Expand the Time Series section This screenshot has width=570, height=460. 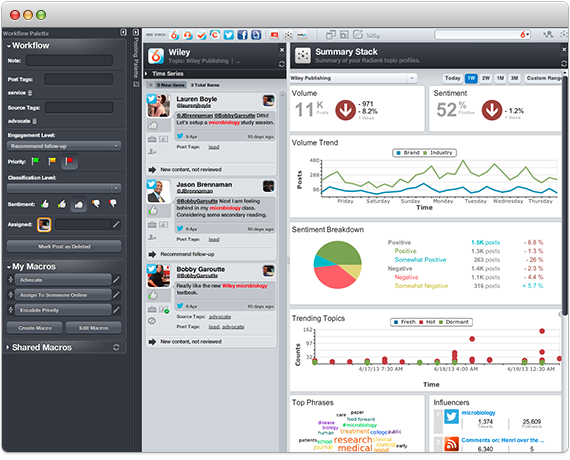point(146,74)
